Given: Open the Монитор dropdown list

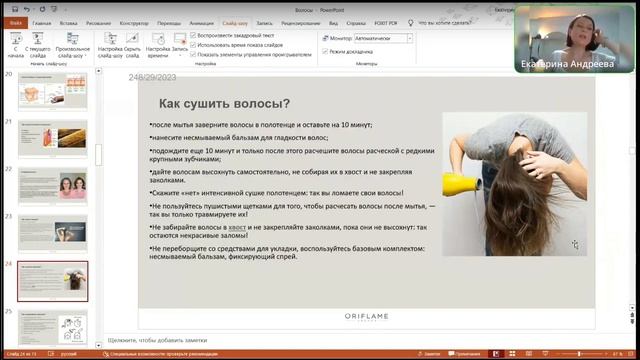Looking at the screenshot, I should point(410,38).
